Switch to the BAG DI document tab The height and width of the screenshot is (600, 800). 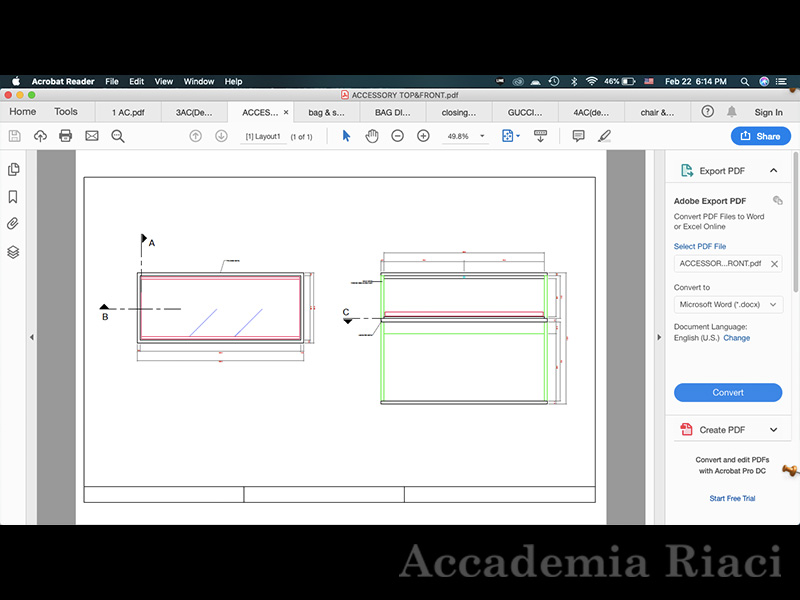click(x=392, y=112)
